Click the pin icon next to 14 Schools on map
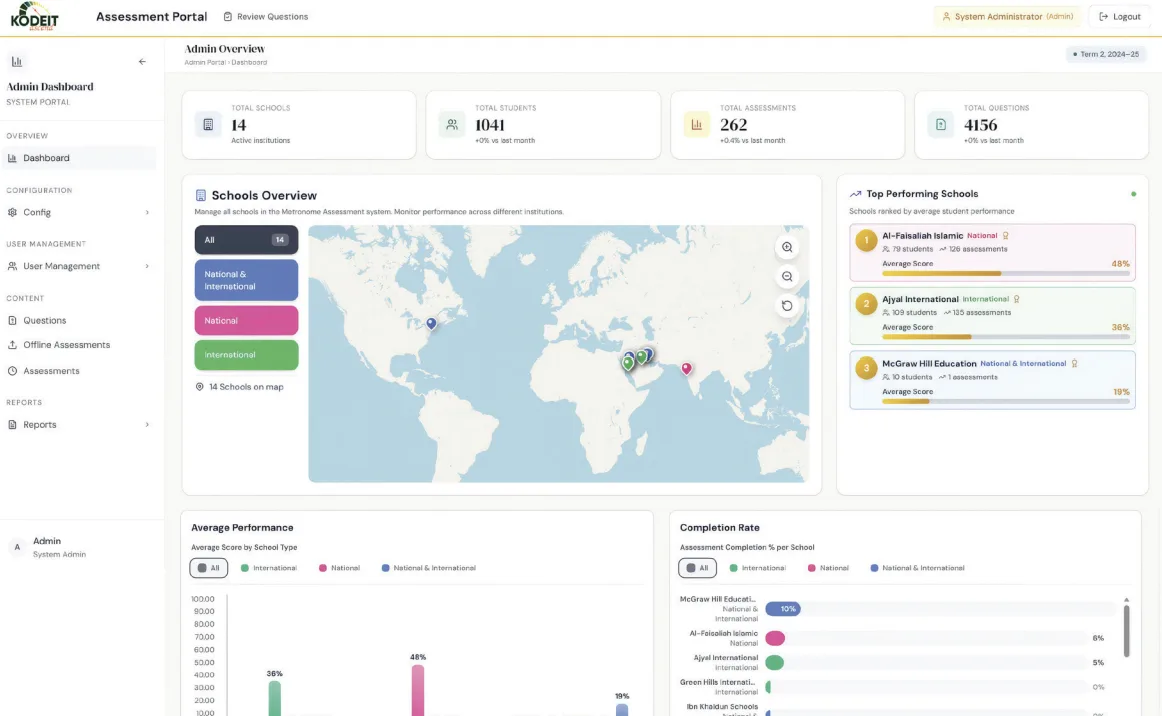The image size is (1162, 716). coord(199,387)
